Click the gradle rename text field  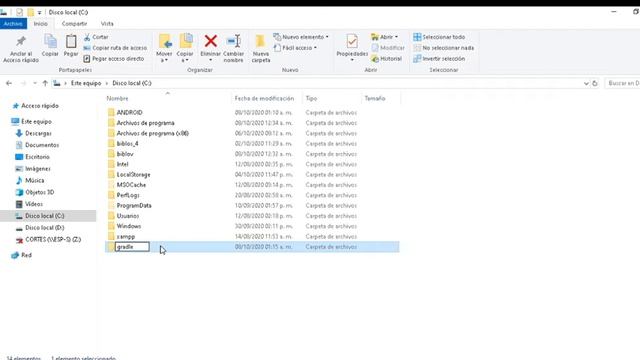(132, 247)
